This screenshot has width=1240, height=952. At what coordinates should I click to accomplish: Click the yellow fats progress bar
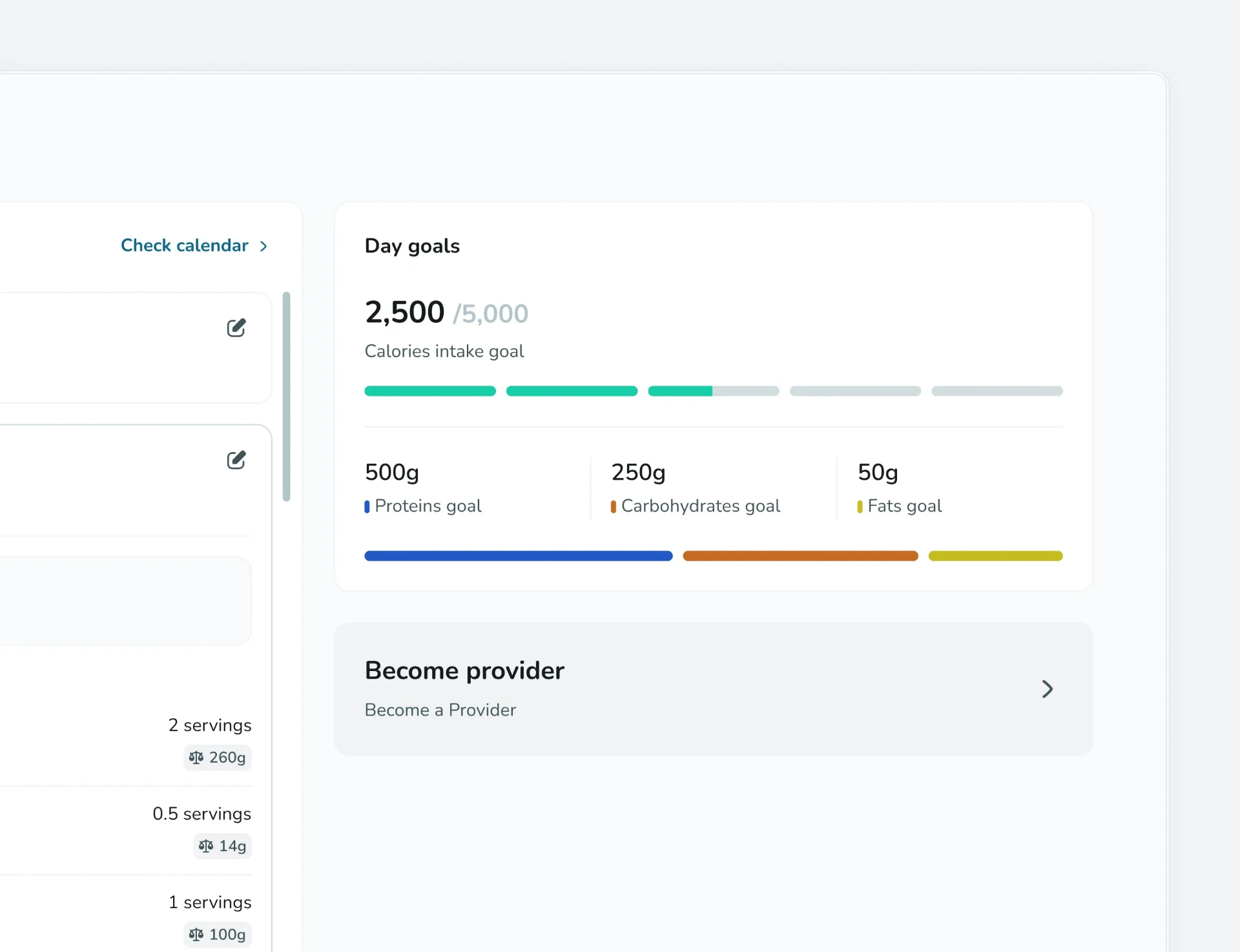995,556
